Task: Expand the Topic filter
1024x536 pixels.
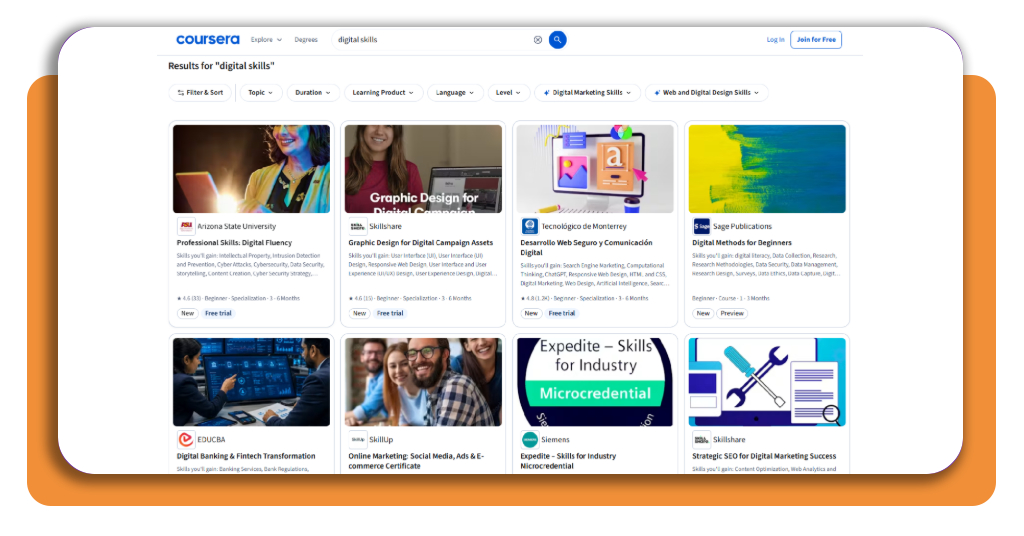Action: pyautogui.click(x=261, y=93)
